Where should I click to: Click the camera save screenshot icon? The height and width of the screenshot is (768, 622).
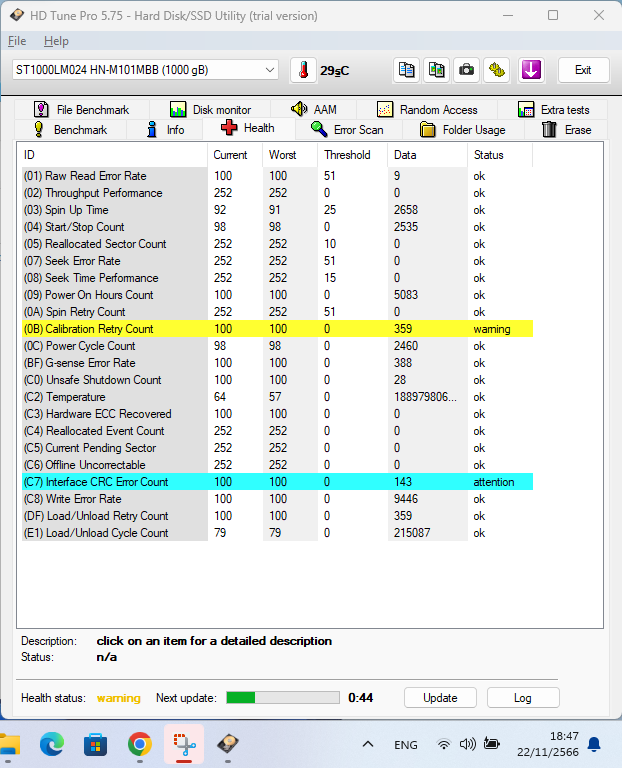pyautogui.click(x=466, y=70)
